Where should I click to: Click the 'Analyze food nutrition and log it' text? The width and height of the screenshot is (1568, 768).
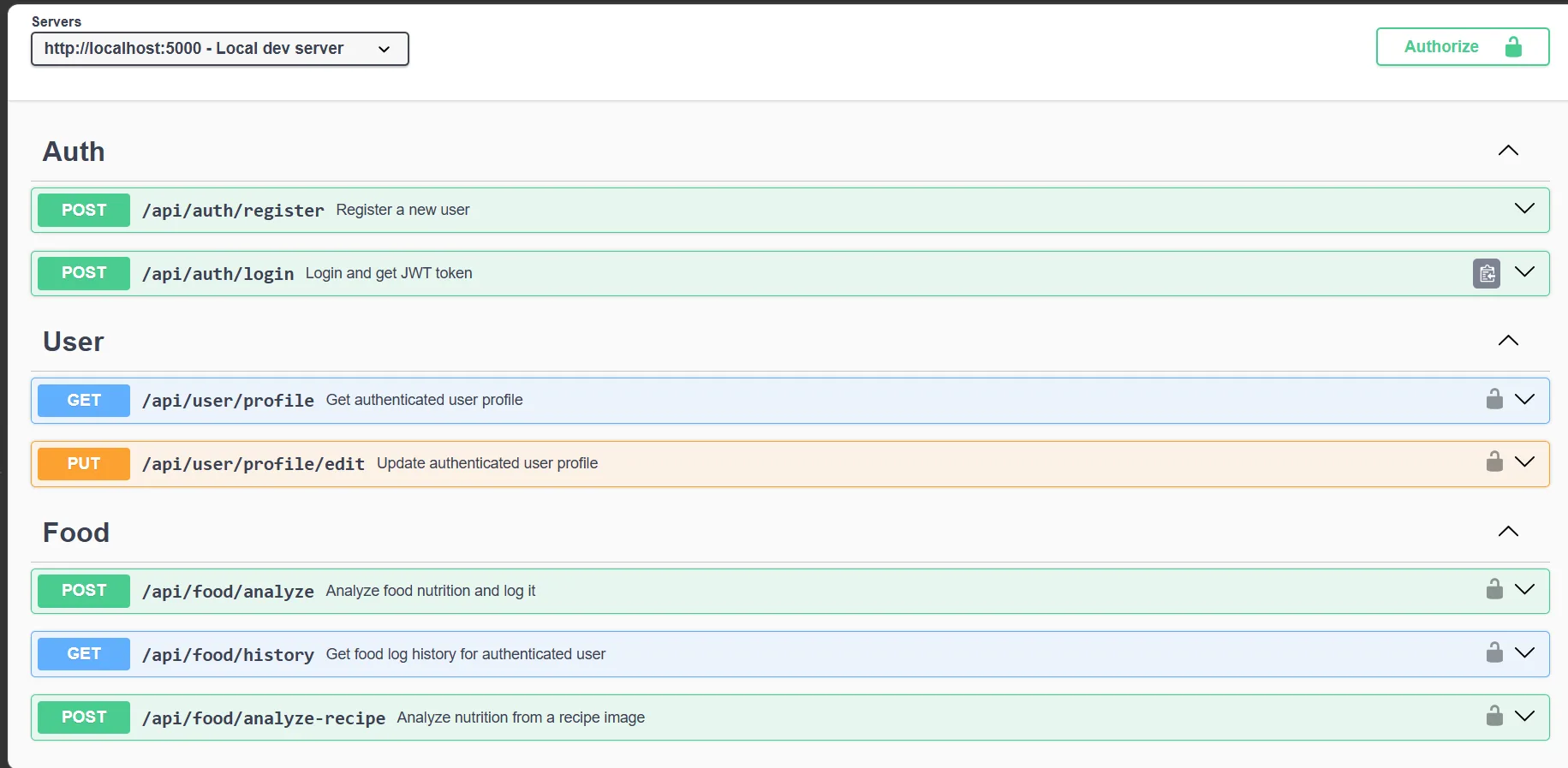431,591
